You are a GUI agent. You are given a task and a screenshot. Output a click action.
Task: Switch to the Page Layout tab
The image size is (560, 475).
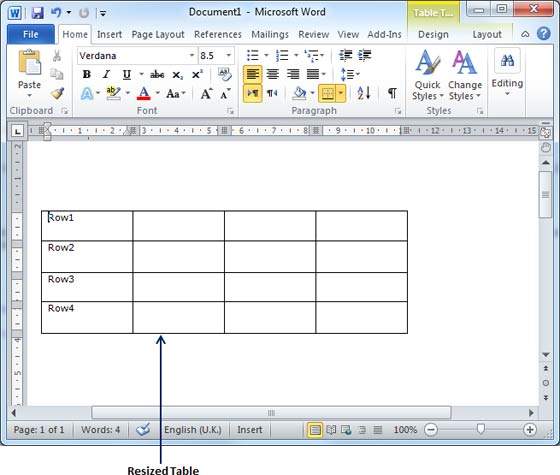pyautogui.click(x=158, y=34)
